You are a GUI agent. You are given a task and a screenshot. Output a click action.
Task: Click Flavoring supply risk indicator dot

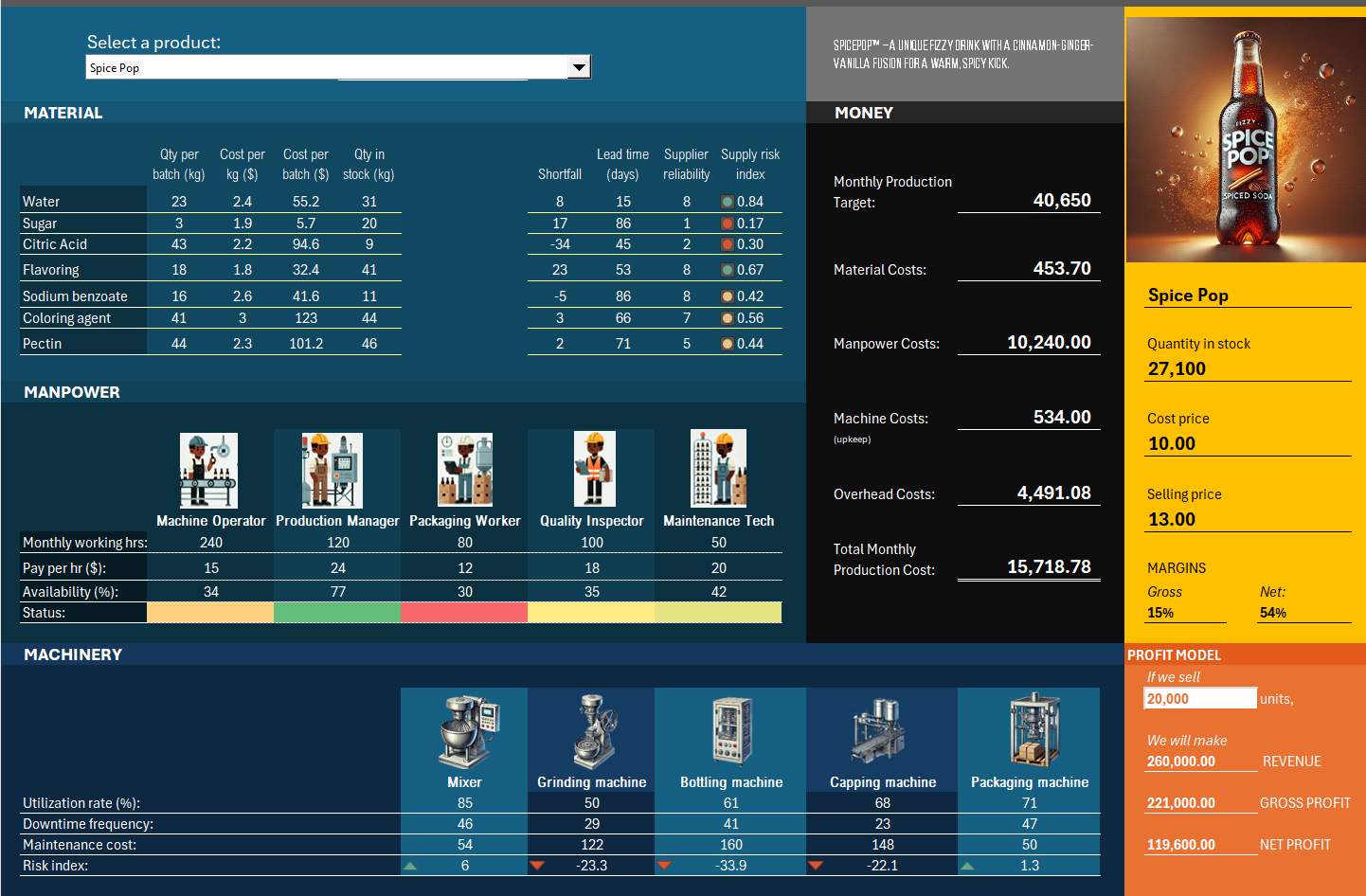[x=727, y=270]
